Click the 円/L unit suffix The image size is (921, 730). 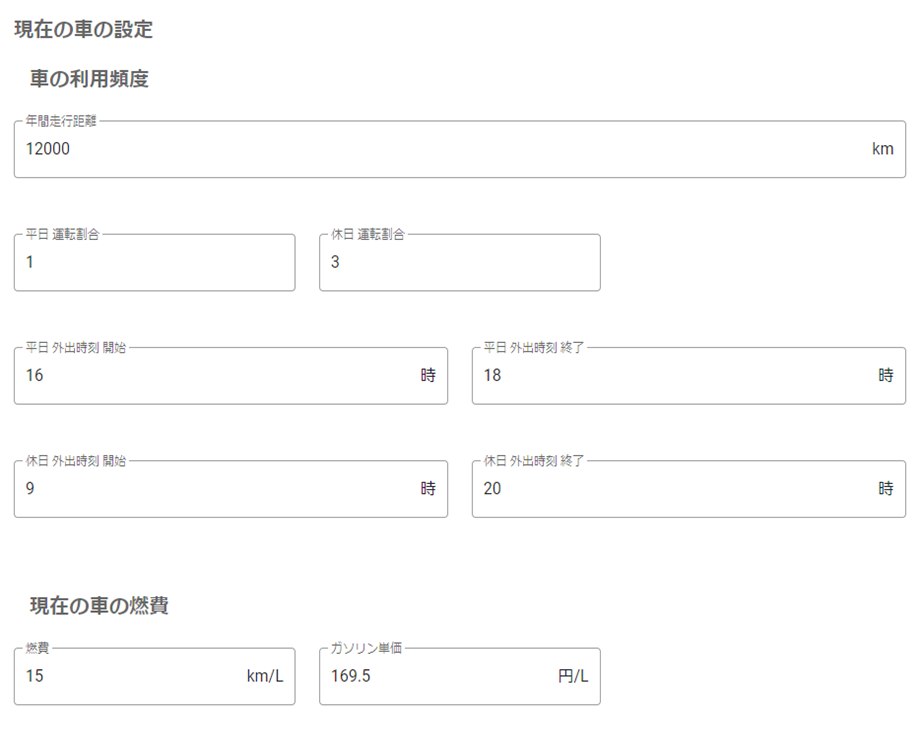click(573, 676)
